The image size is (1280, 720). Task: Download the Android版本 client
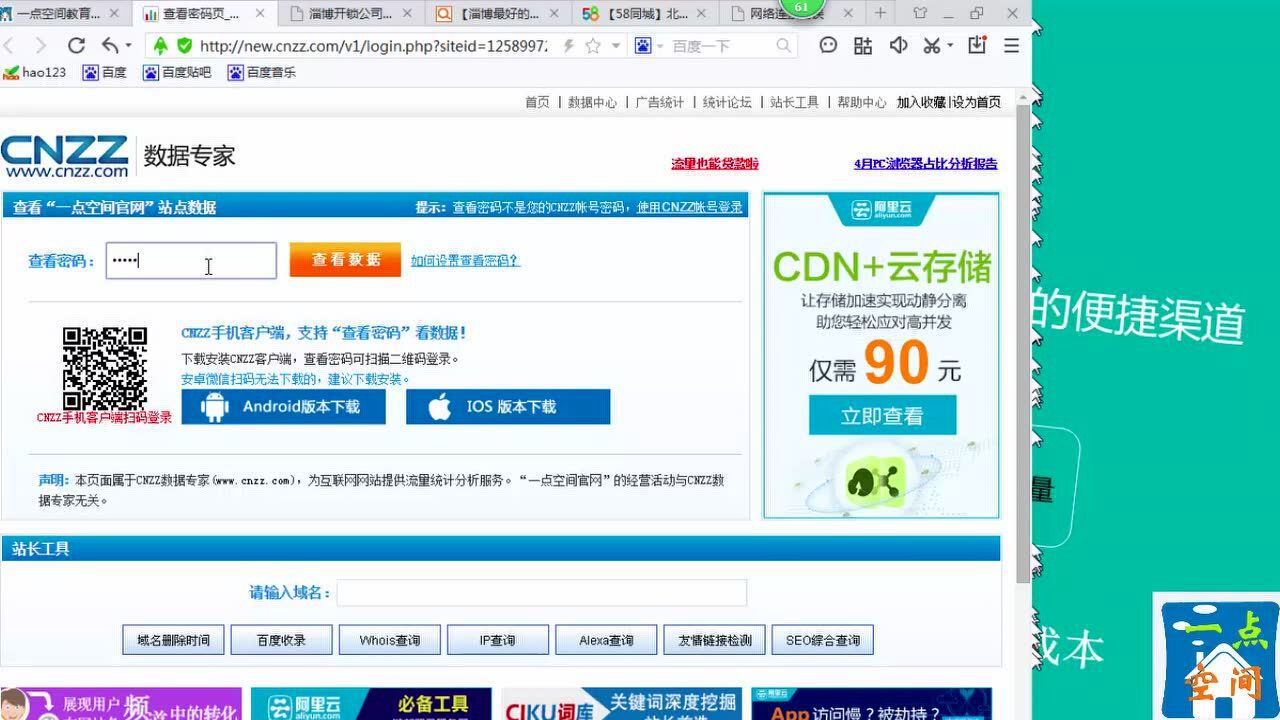(x=284, y=407)
